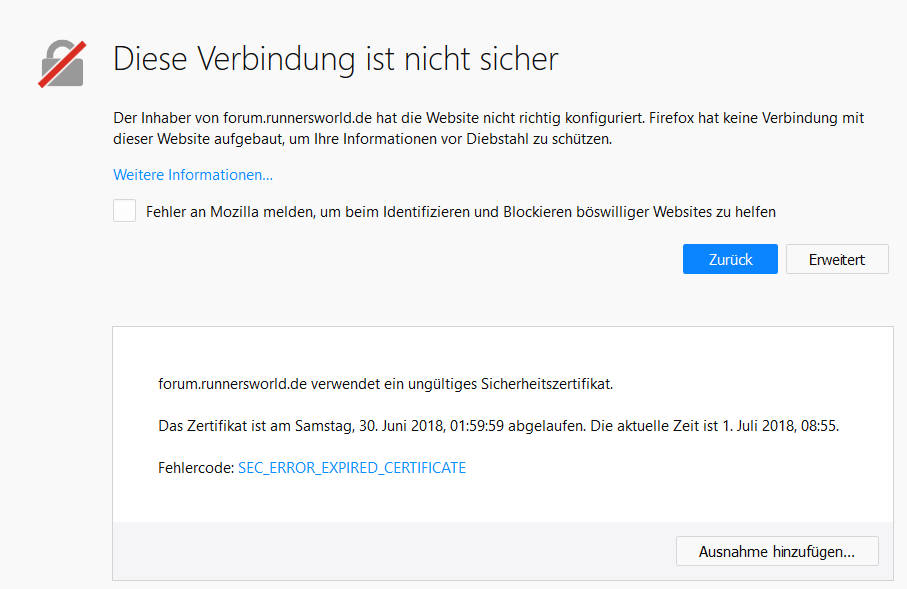Click the current time text '1. Juli 2018, 08:55'

click(x=774, y=426)
